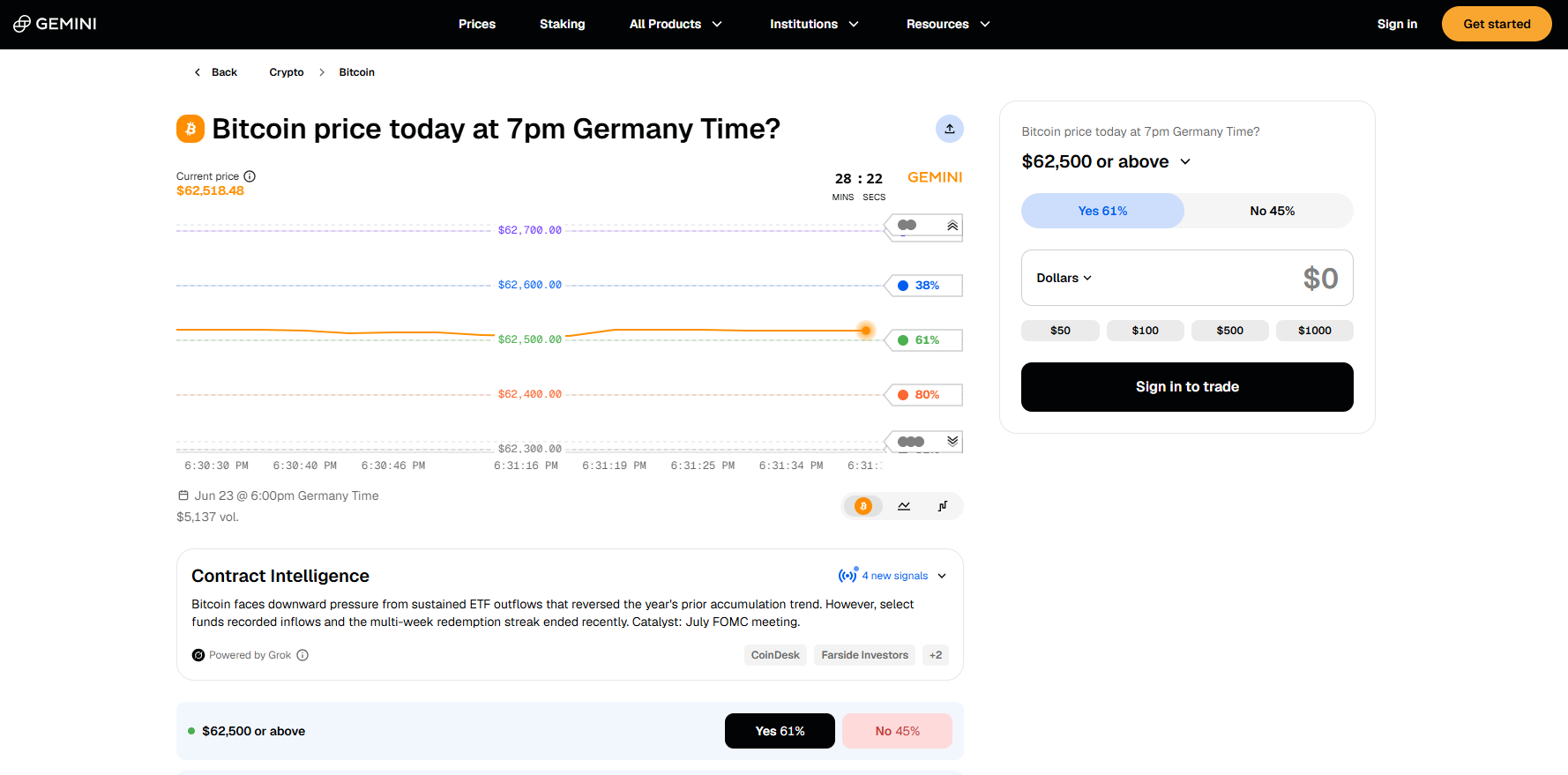Screen dimensions: 1568x775
Task: Switch to the step chart view icon
Action: pos(943,506)
